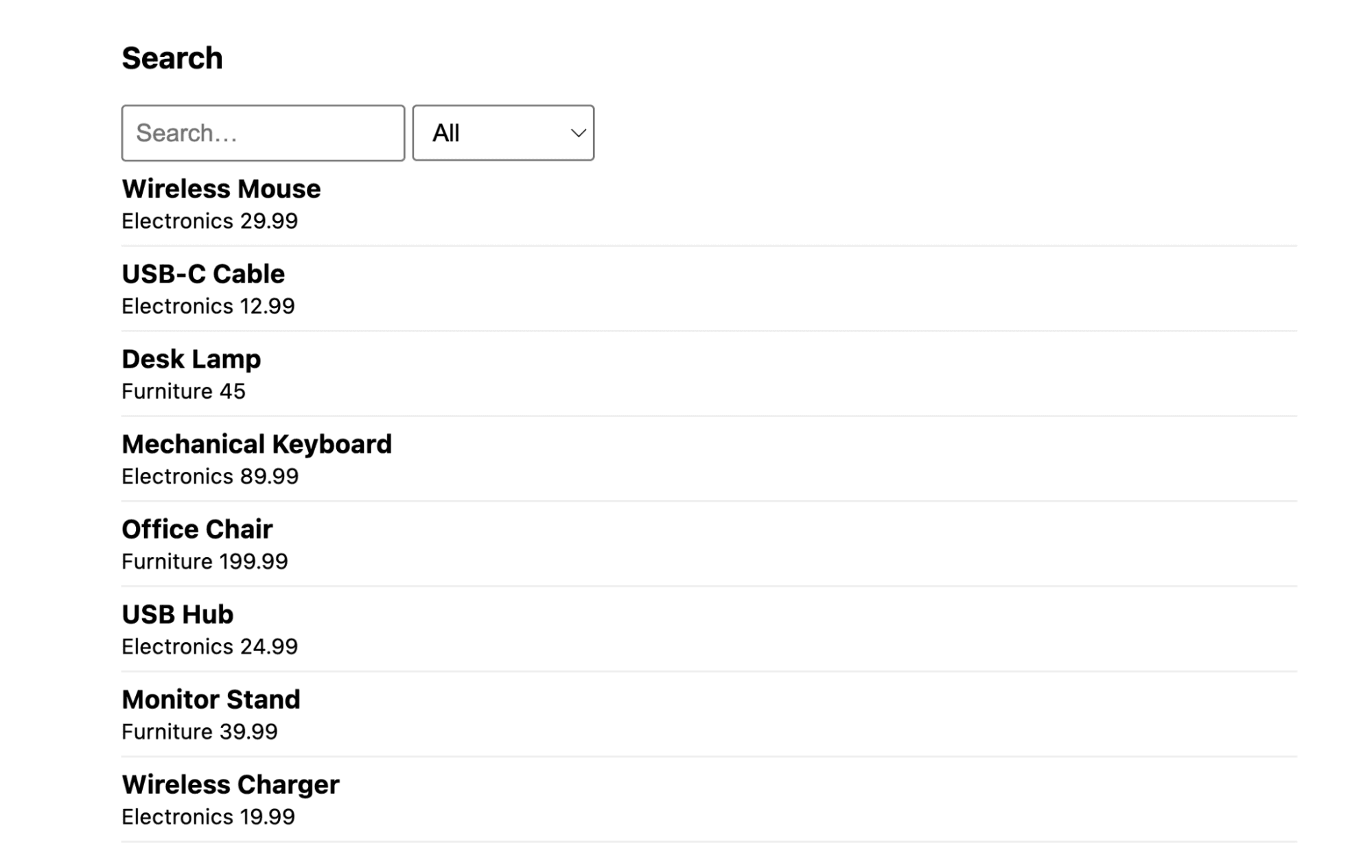Click inside the Search text field
The image size is (1372, 868).
click(x=263, y=133)
